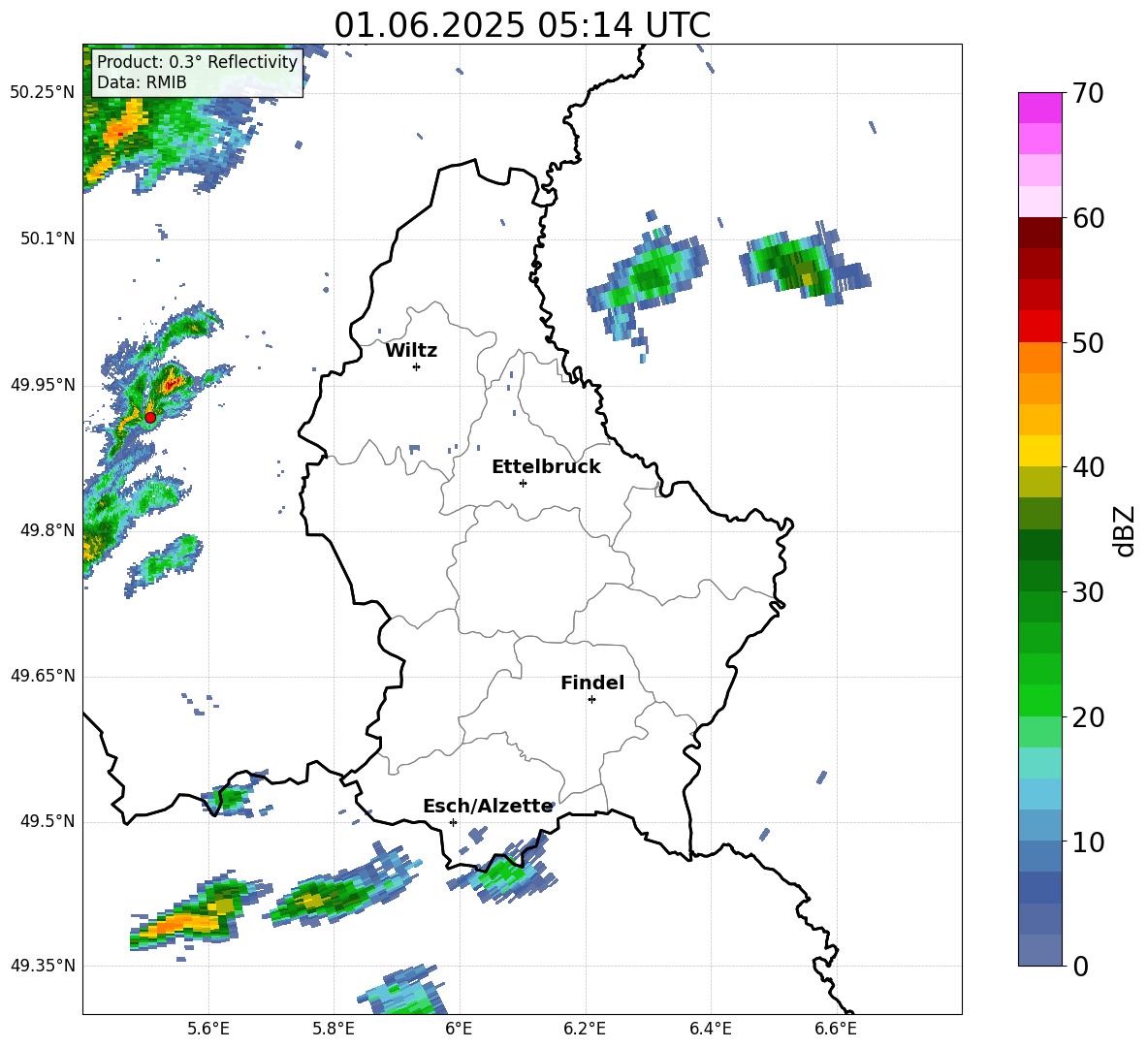The width and height of the screenshot is (1148, 1048).
Task: Click 'Product: 0.3° Reflectivity' text
Action: pos(197,61)
